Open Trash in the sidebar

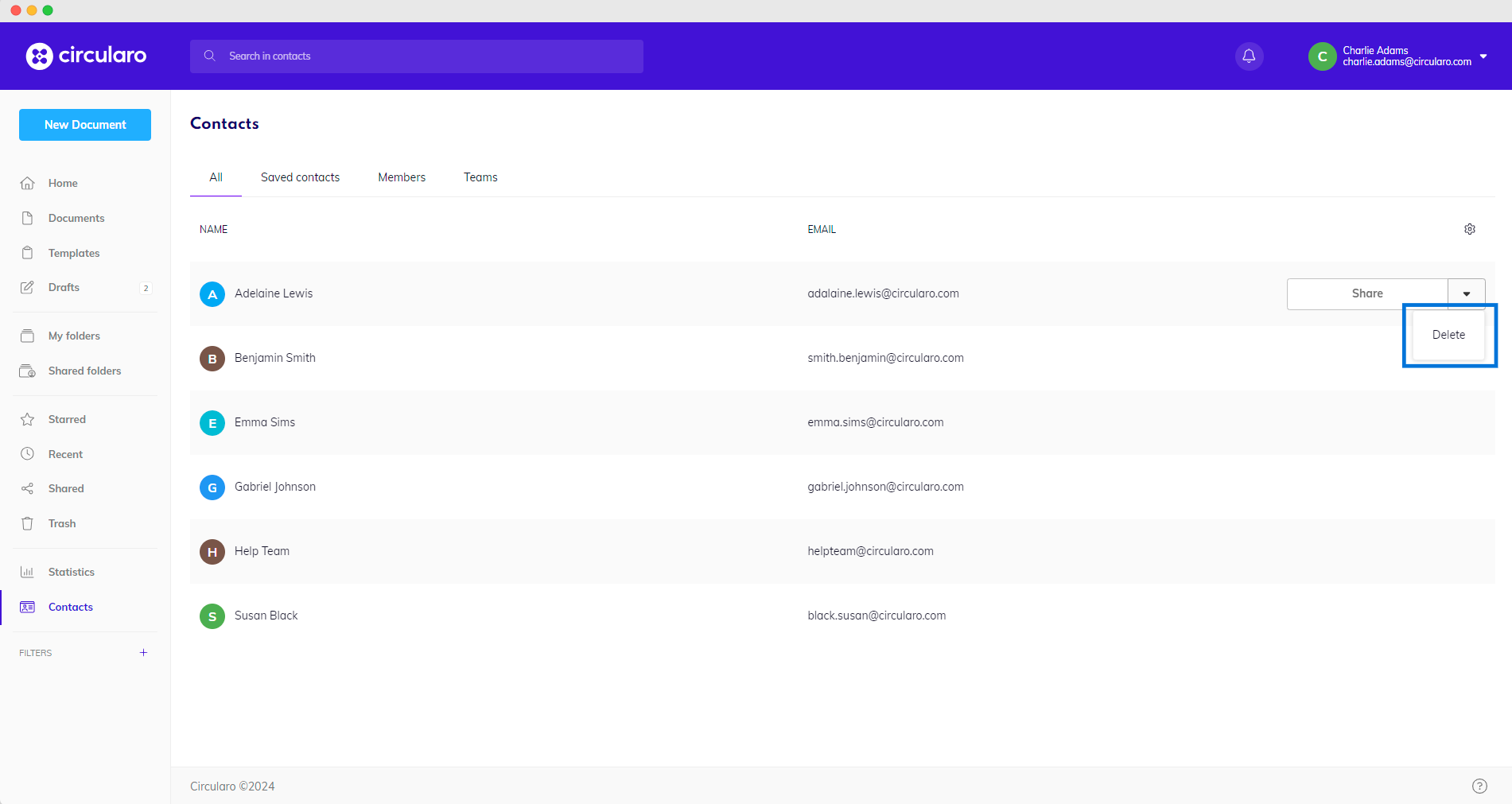[61, 523]
